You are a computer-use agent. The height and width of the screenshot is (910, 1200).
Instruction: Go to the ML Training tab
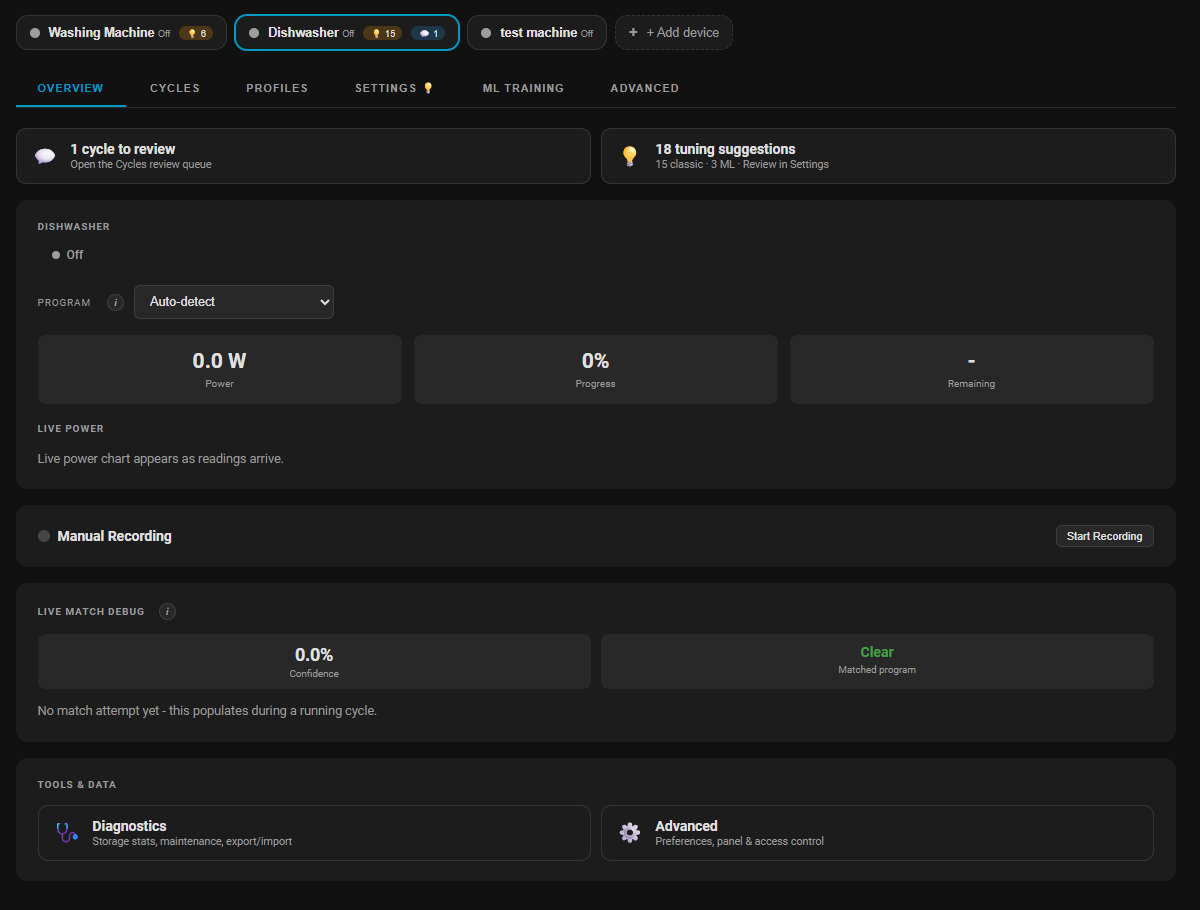point(523,88)
